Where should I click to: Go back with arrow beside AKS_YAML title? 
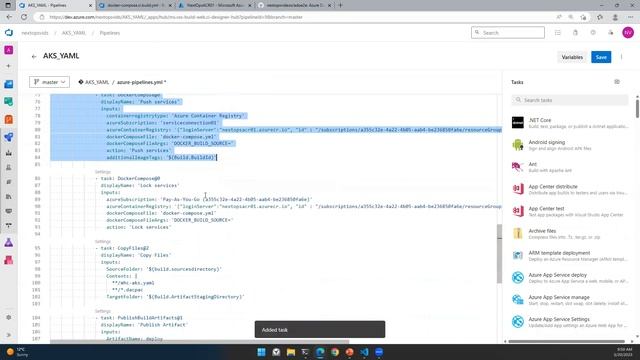[x=34, y=56]
